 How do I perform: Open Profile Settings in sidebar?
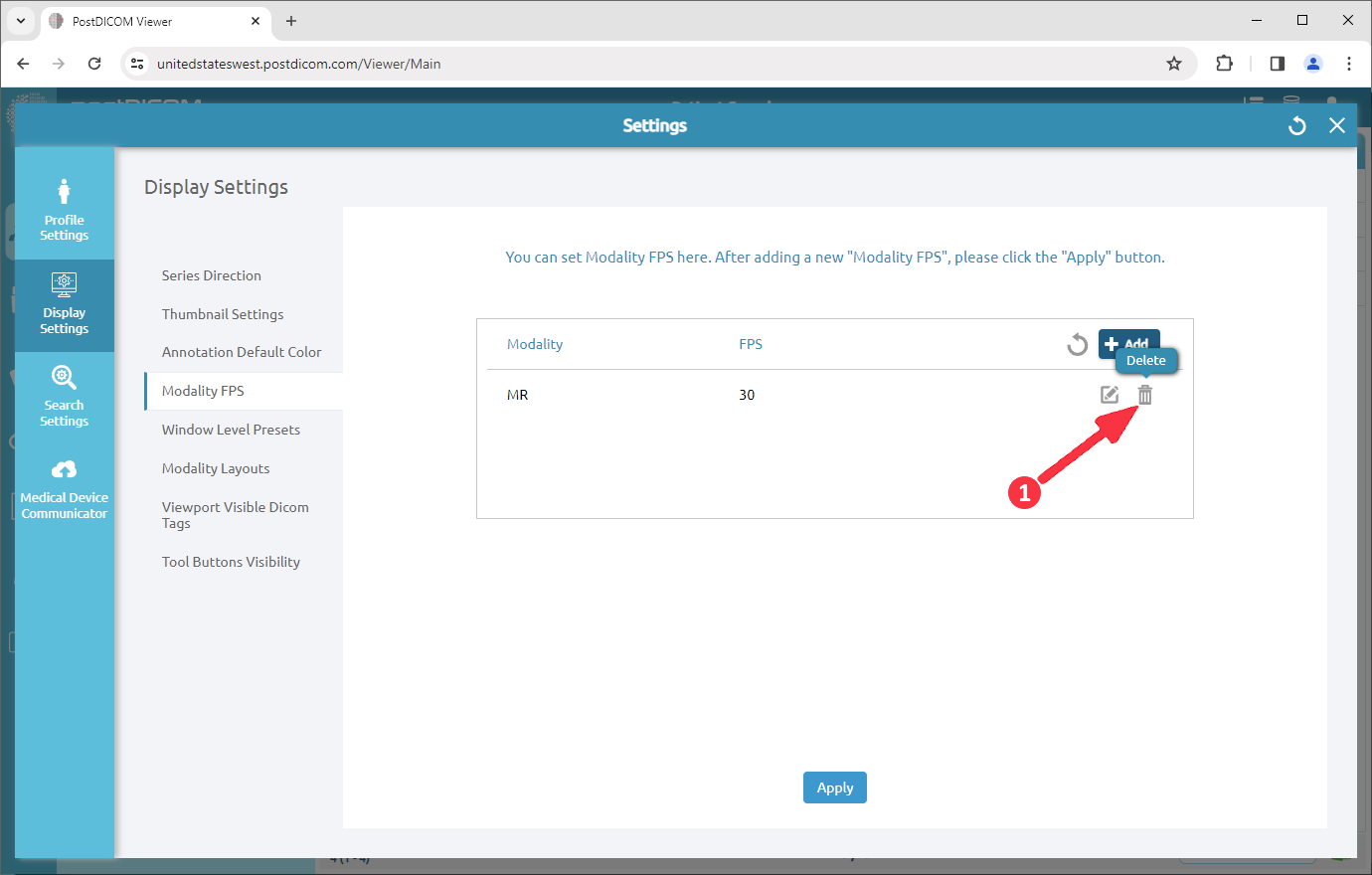point(65,209)
